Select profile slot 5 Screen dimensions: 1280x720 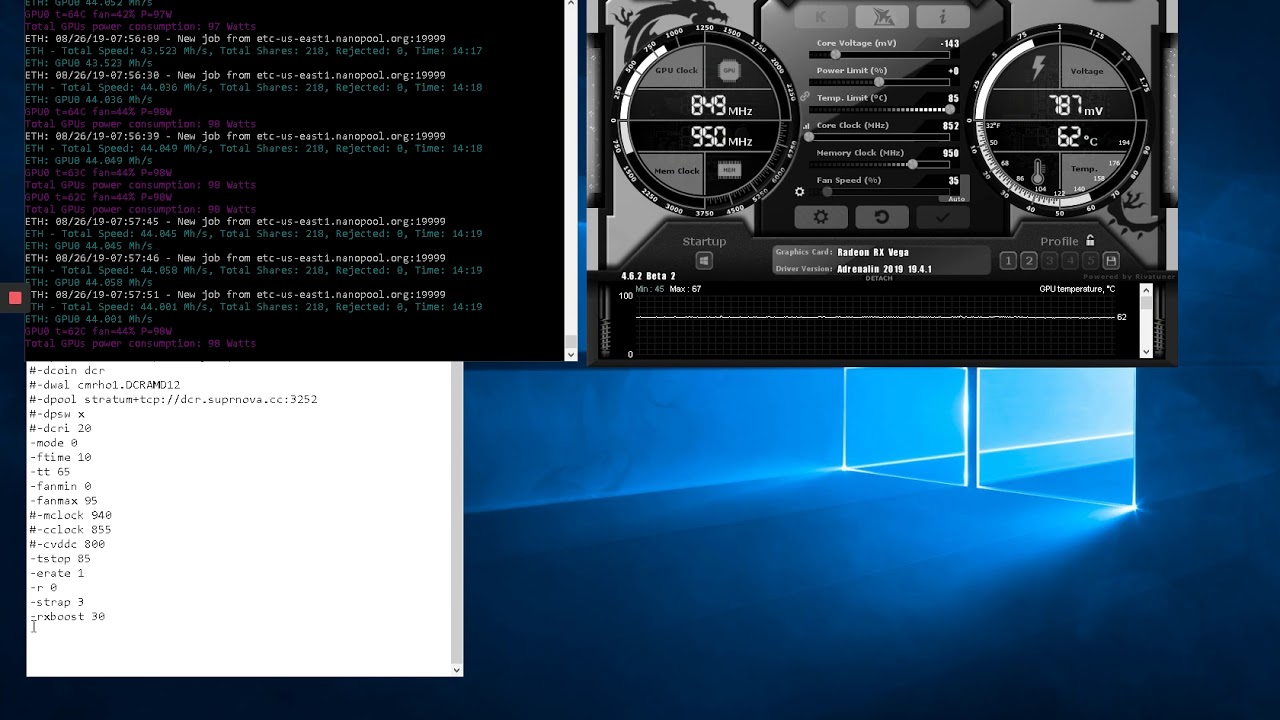[1090, 261]
